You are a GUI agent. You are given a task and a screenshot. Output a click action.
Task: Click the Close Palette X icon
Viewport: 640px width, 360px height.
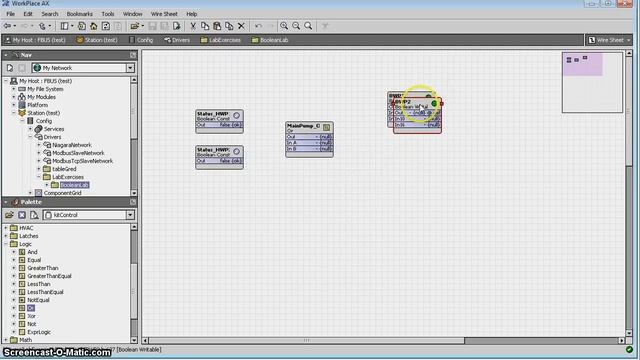(22, 215)
